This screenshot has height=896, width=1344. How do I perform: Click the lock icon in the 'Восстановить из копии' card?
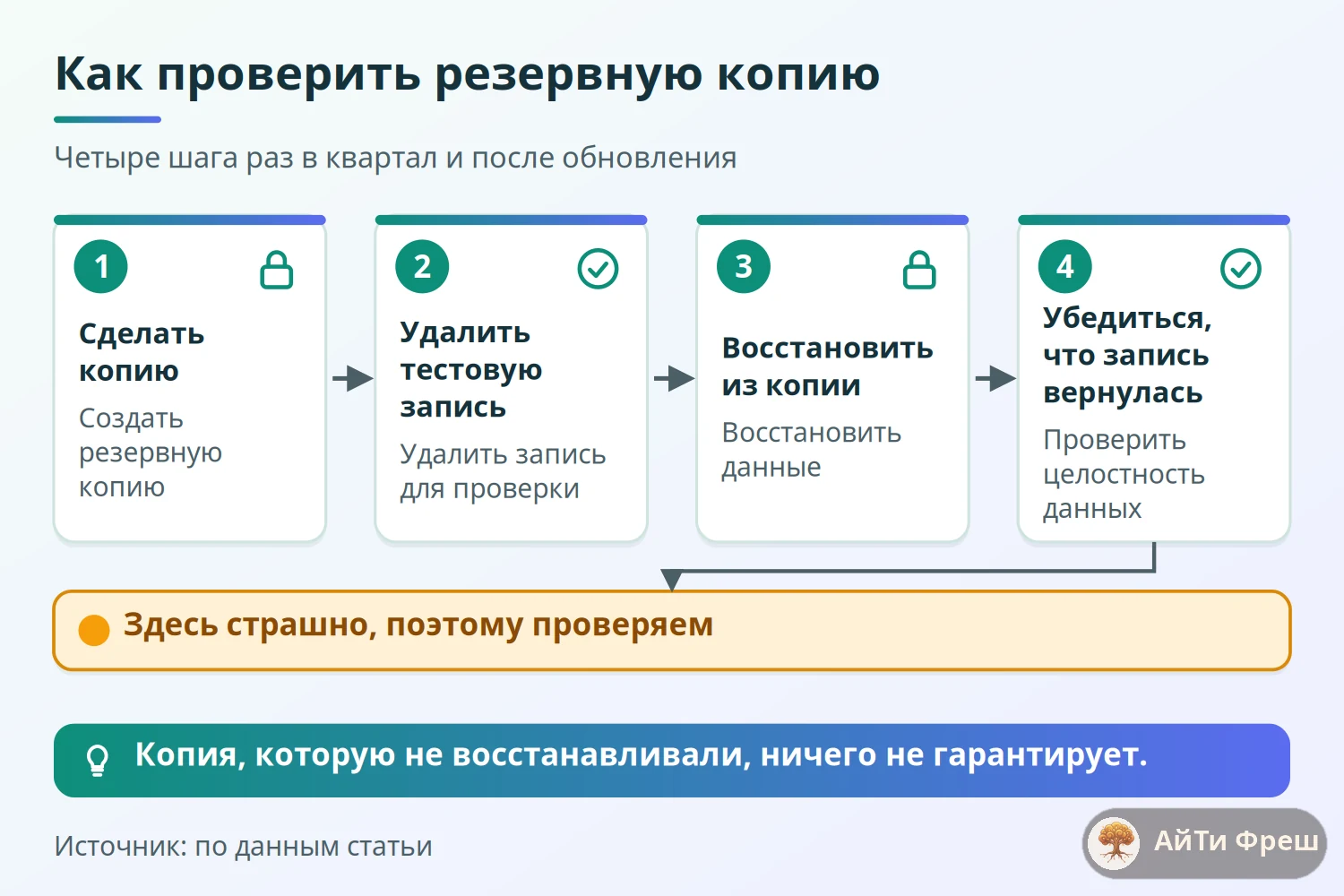pyautogui.click(x=919, y=269)
